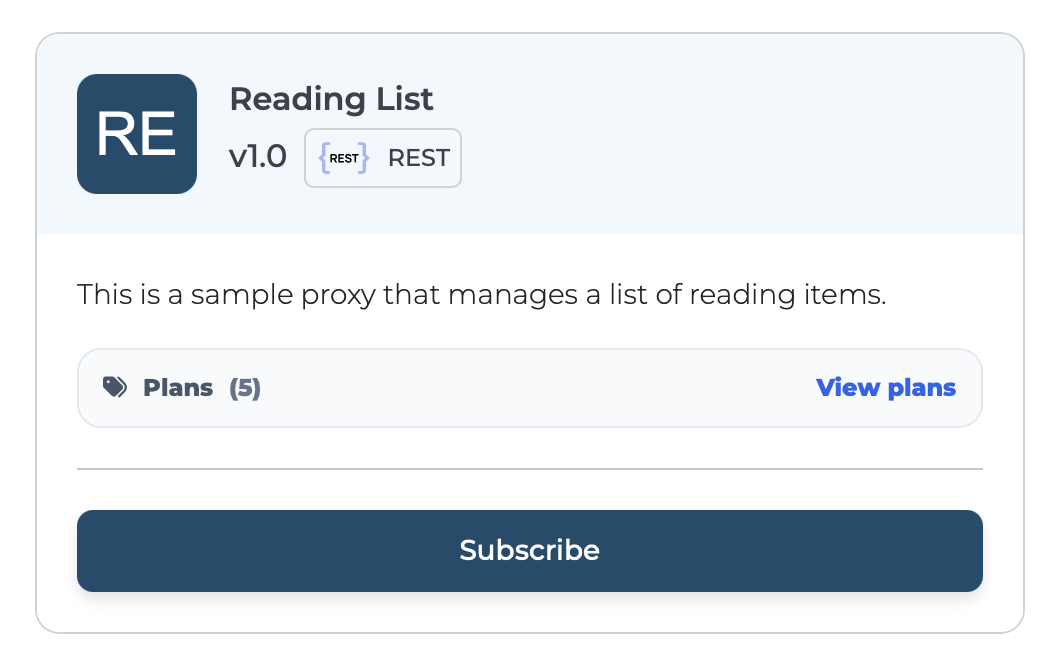The height and width of the screenshot is (658, 1062).
Task: Open the plans count (5) indicator
Action: tap(246, 388)
